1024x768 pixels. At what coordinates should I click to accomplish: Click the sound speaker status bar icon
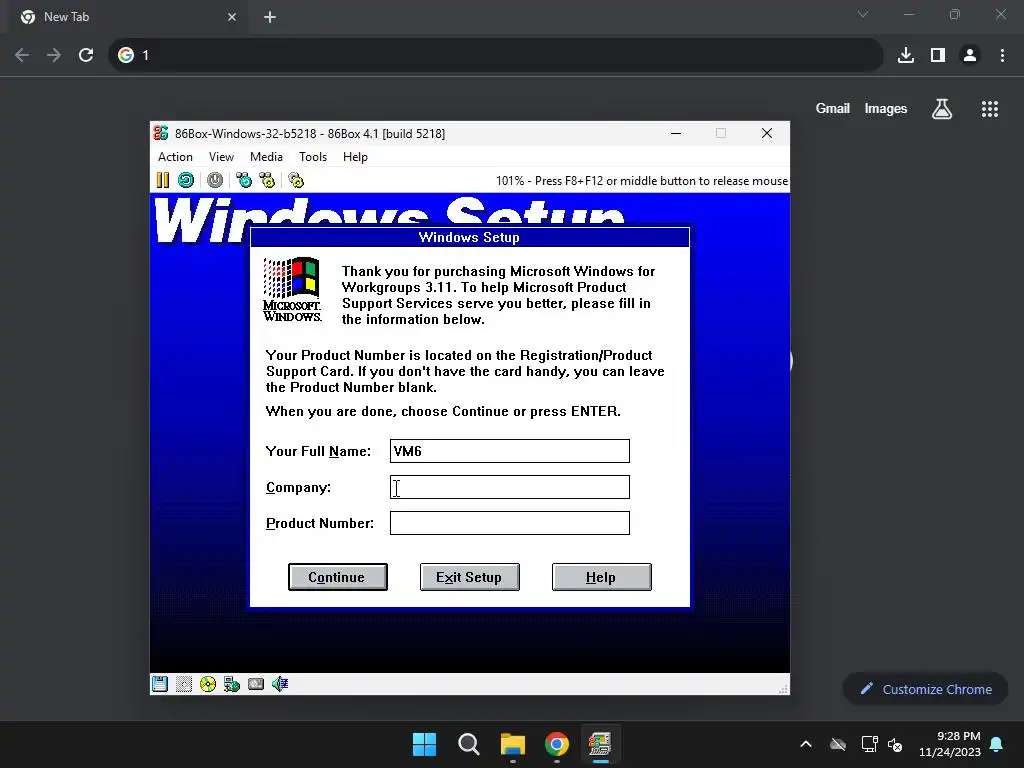tap(280, 684)
